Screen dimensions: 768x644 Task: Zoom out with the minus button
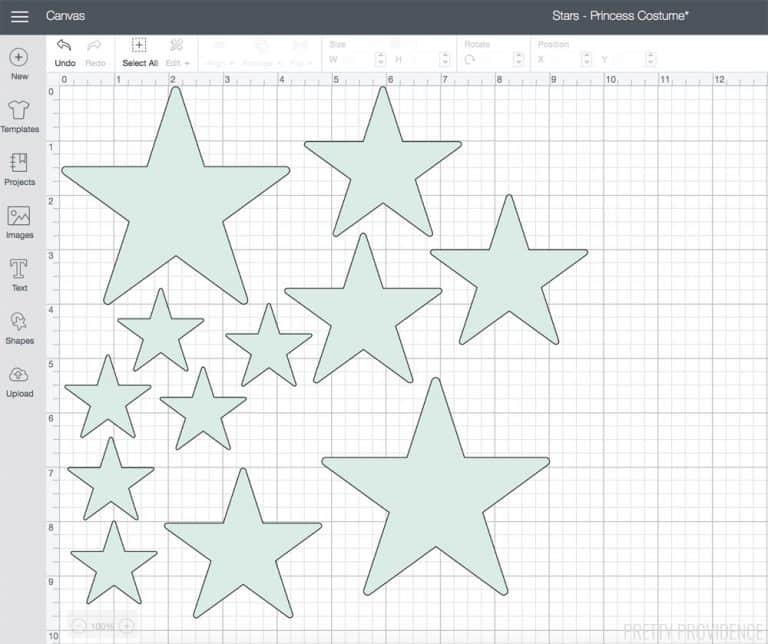pos(79,626)
